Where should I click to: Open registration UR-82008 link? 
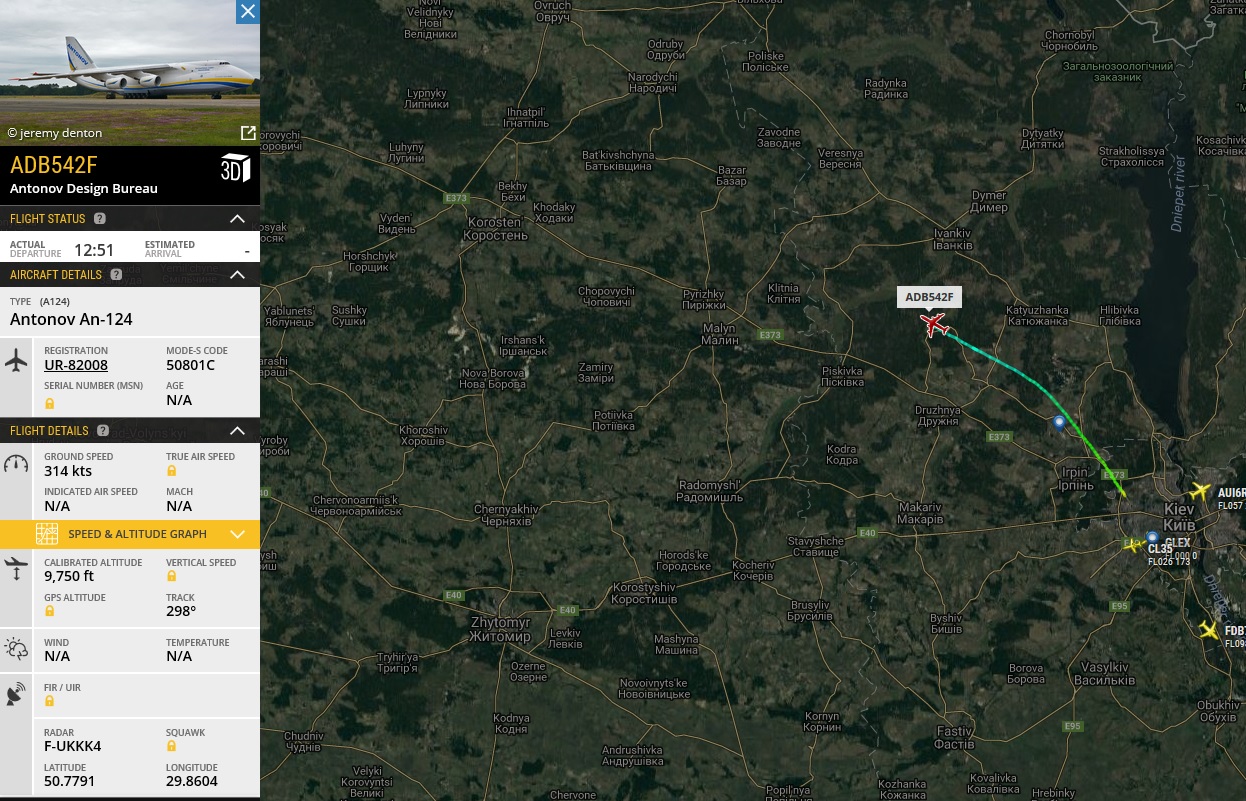click(76, 365)
